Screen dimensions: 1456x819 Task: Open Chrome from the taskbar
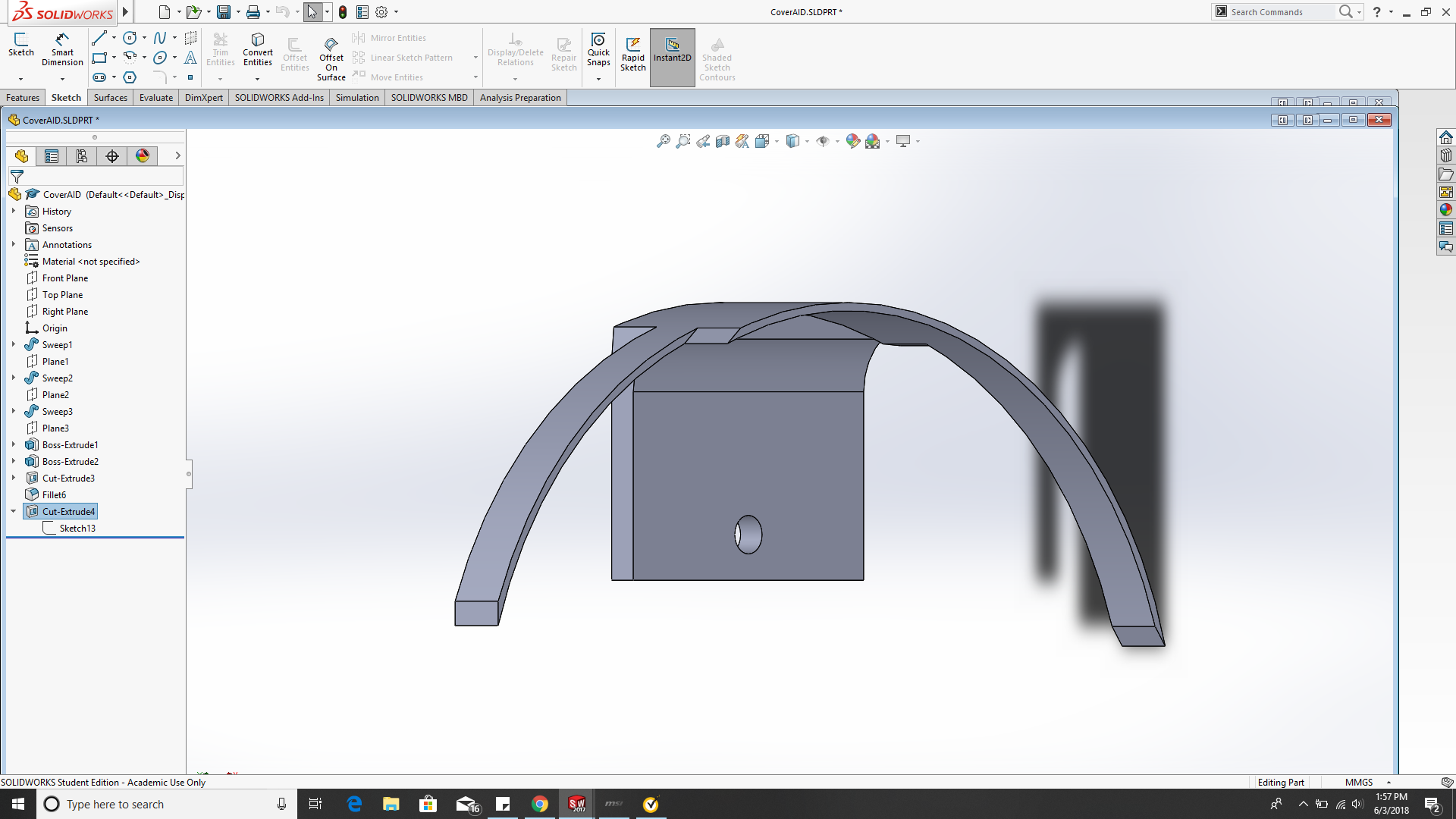click(x=539, y=804)
